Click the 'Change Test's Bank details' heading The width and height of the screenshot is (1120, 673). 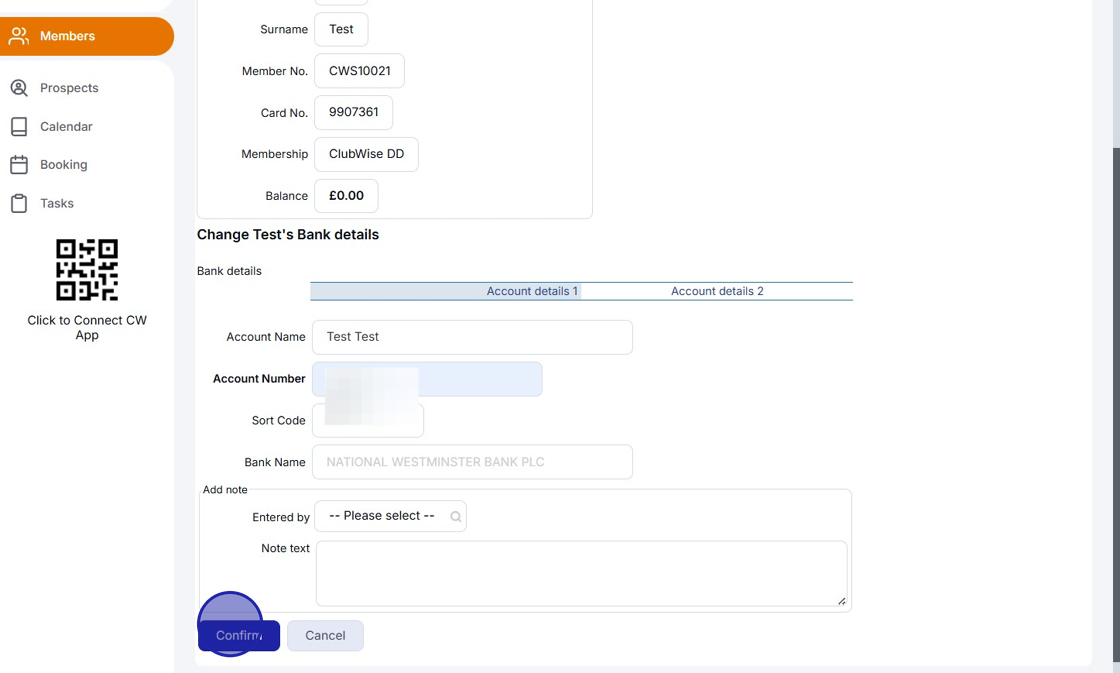pos(288,235)
